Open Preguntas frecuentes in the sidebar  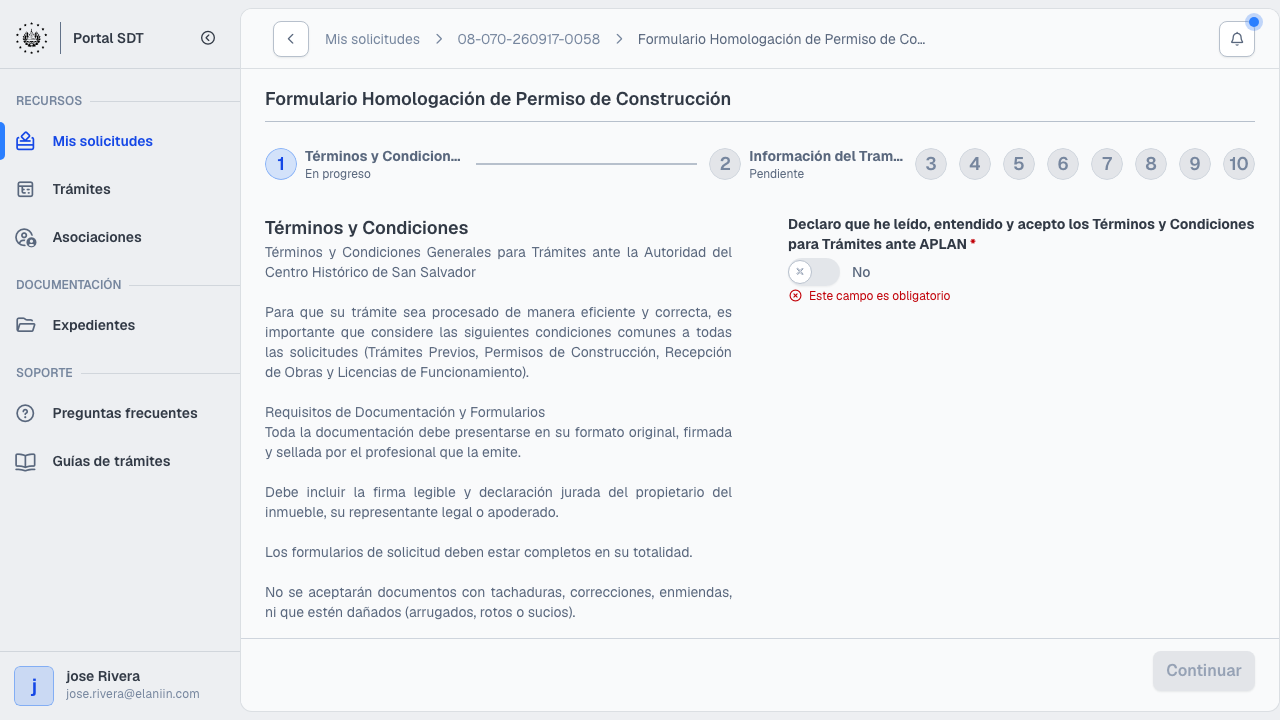[x=120, y=413]
